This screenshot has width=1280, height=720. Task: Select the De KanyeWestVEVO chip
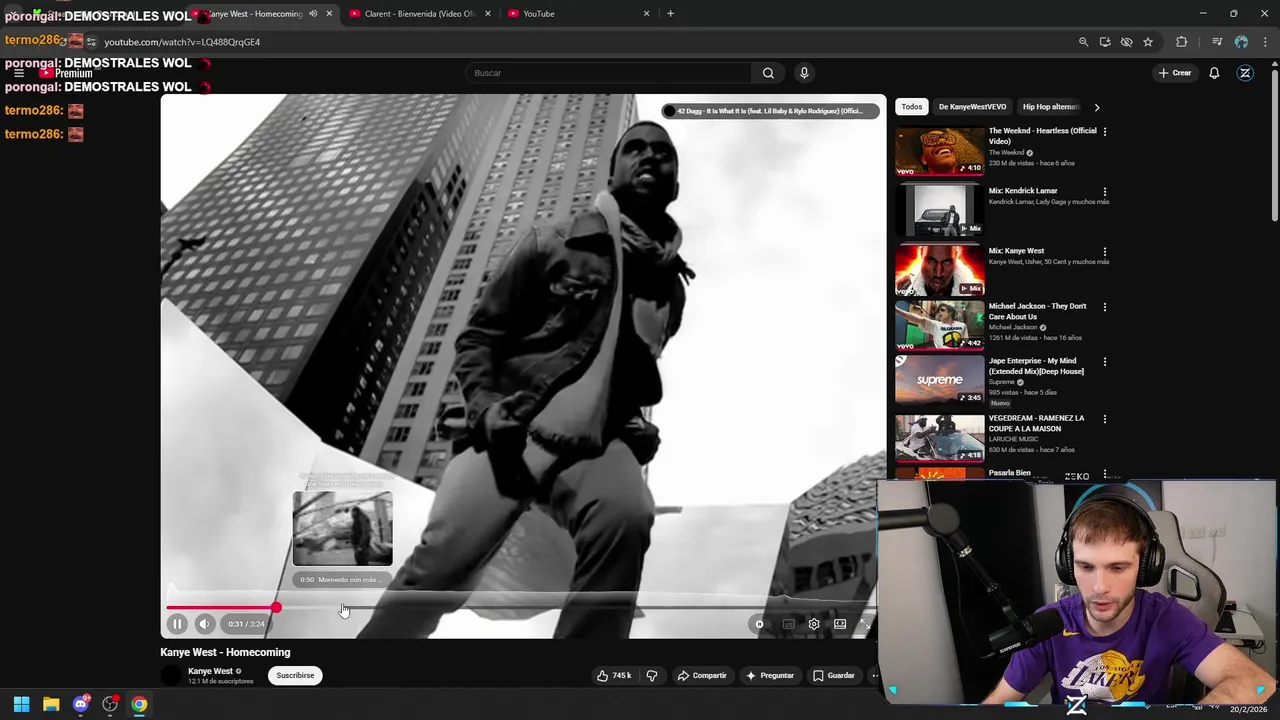(972, 107)
